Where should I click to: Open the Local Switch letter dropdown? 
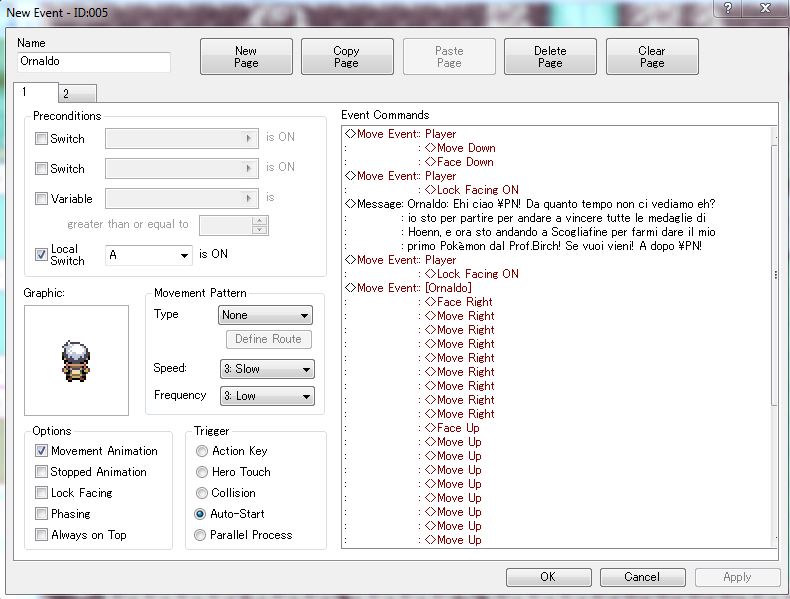click(148, 255)
